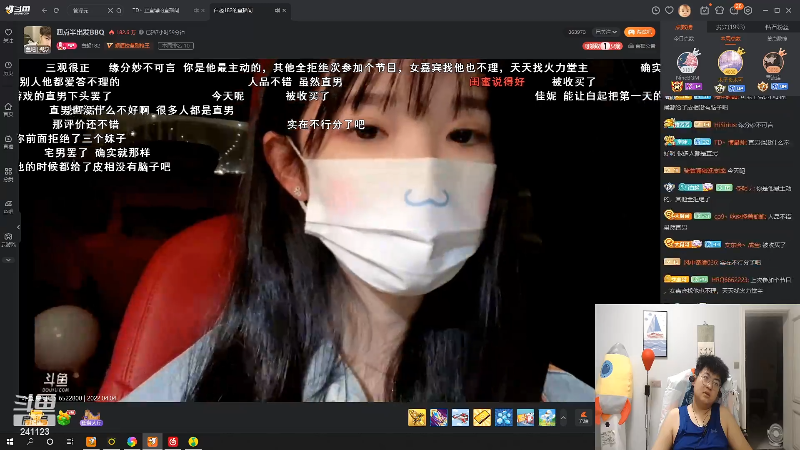The height and width of the screenshot is (450, 800).
Task: Open the Chrome icon on the taskbar
Action: [132, 442]
